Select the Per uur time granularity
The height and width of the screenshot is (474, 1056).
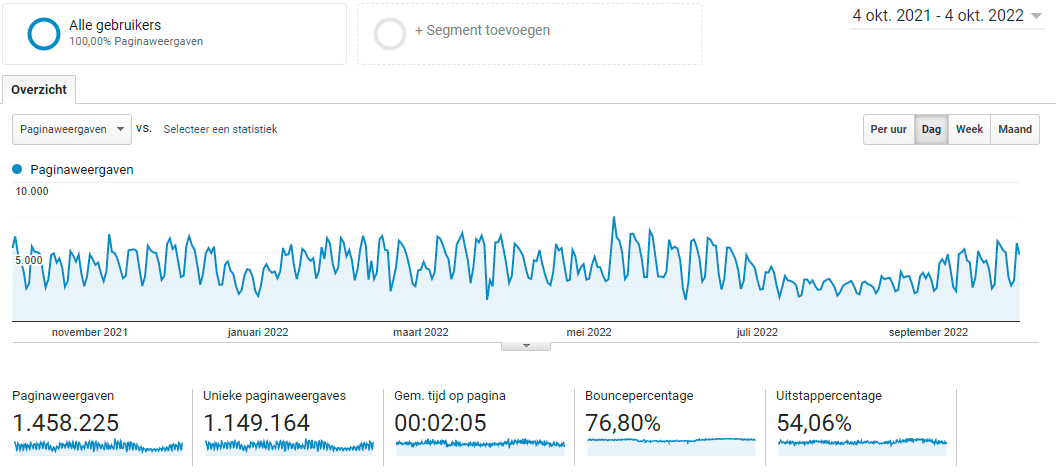[x=888, y=129]
